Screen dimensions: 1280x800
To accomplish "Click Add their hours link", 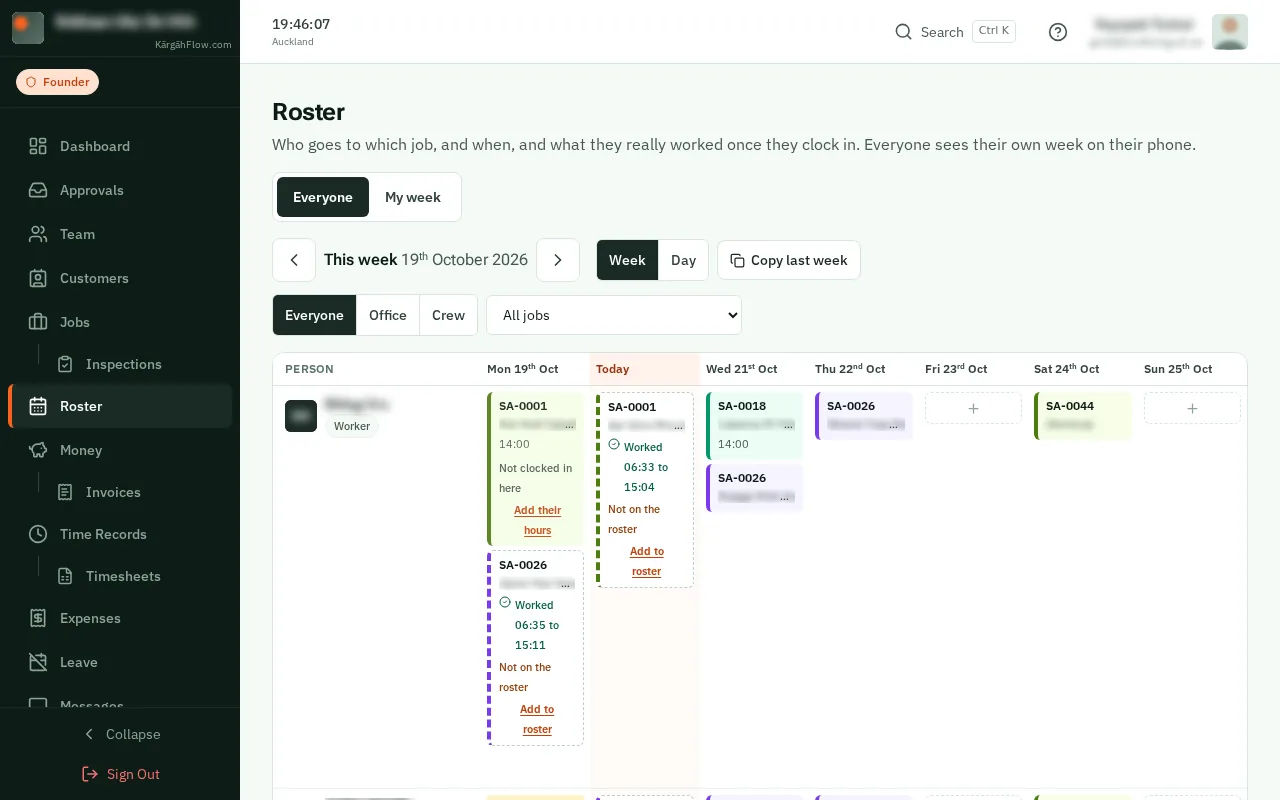I will coord(537,520).
